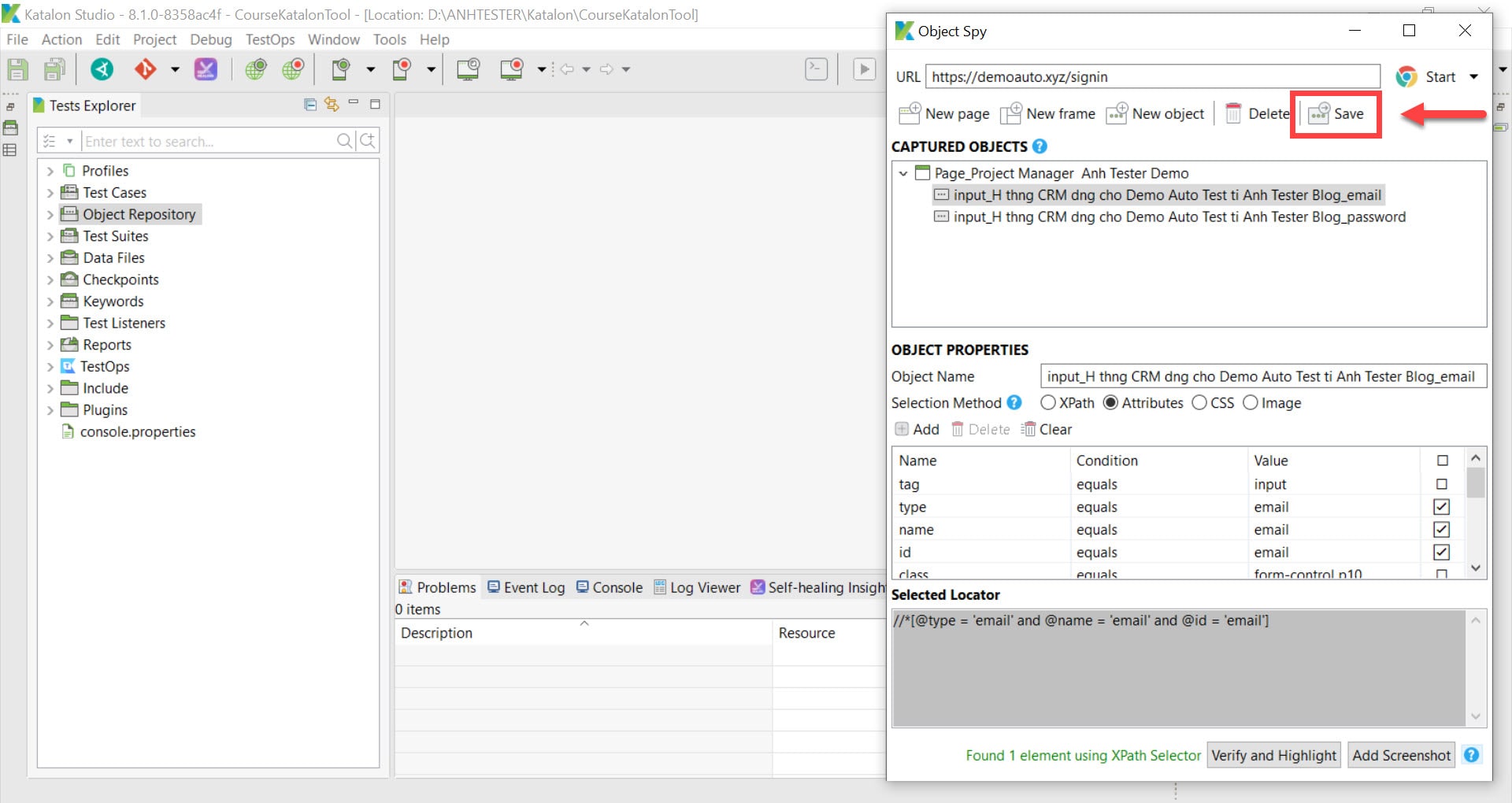Click Save in Object Spy
Screen dimensions: 1512x803
click(x=1336, y=114)
